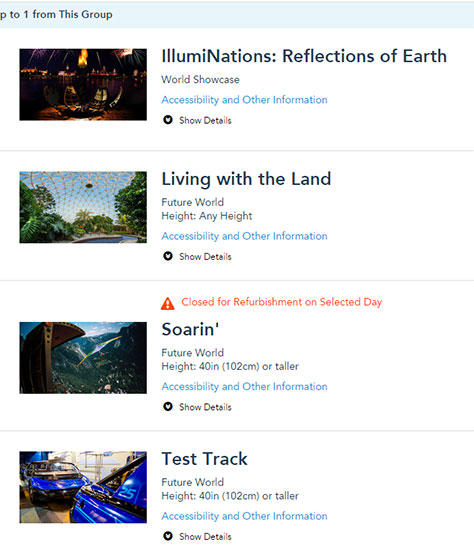Viewport: 474px width, 557px height.
Task: Select the Living with the Land greenhouse thumbnail
Action: tap(83, 207)
